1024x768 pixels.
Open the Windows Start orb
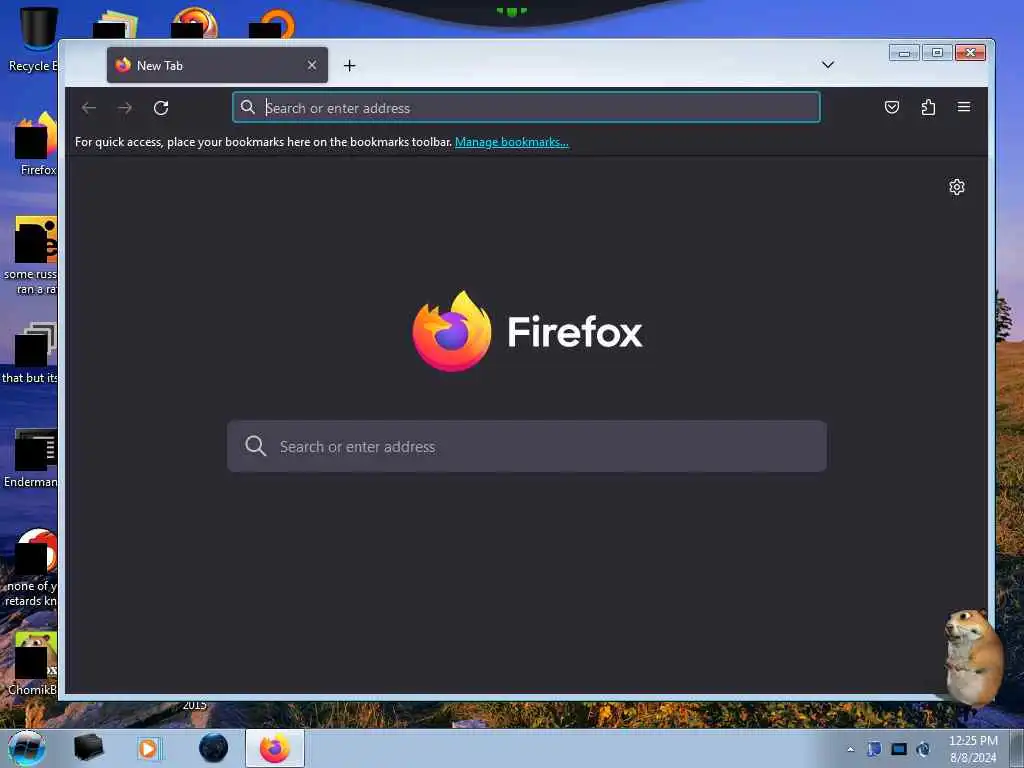point(27,748)
